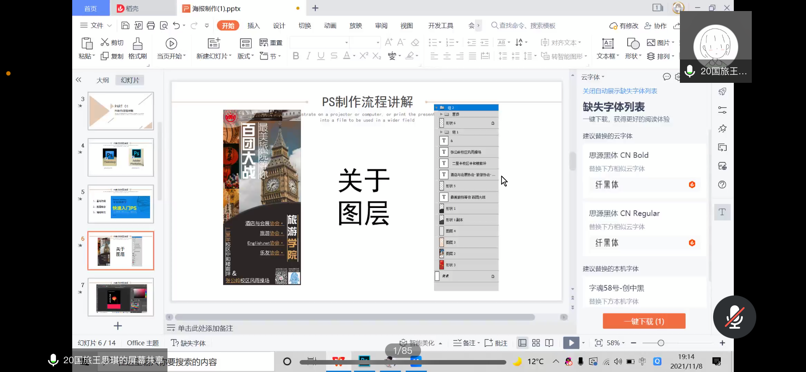
Task: Click 关闭自动展示缺失字体列表 link
Action: click(619, 91)
